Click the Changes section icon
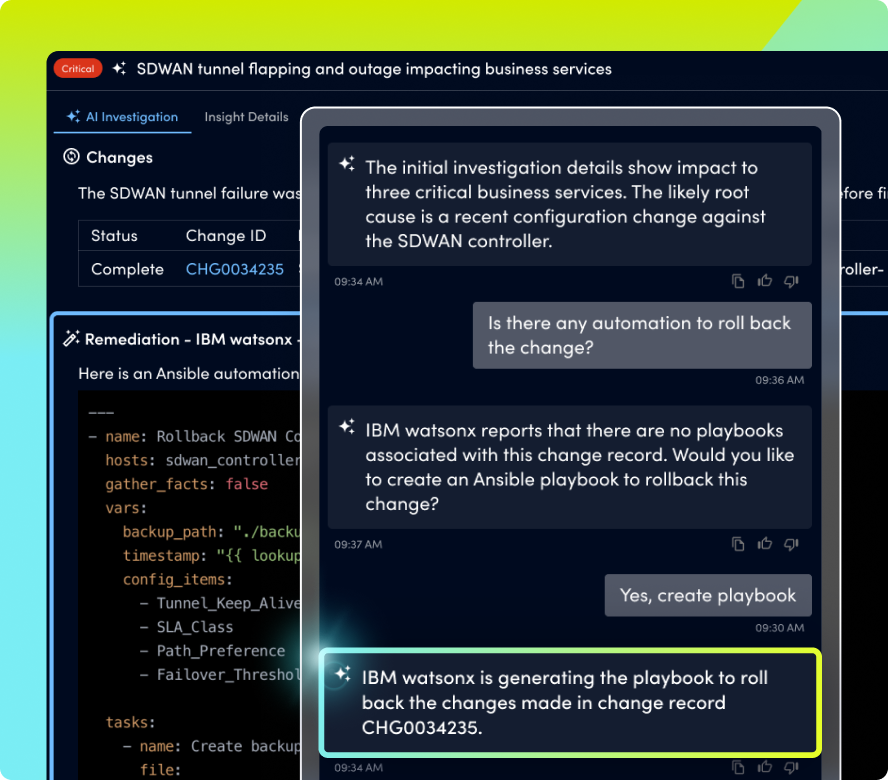The width and height of the screenshot is (888, 780). point(71,157)
